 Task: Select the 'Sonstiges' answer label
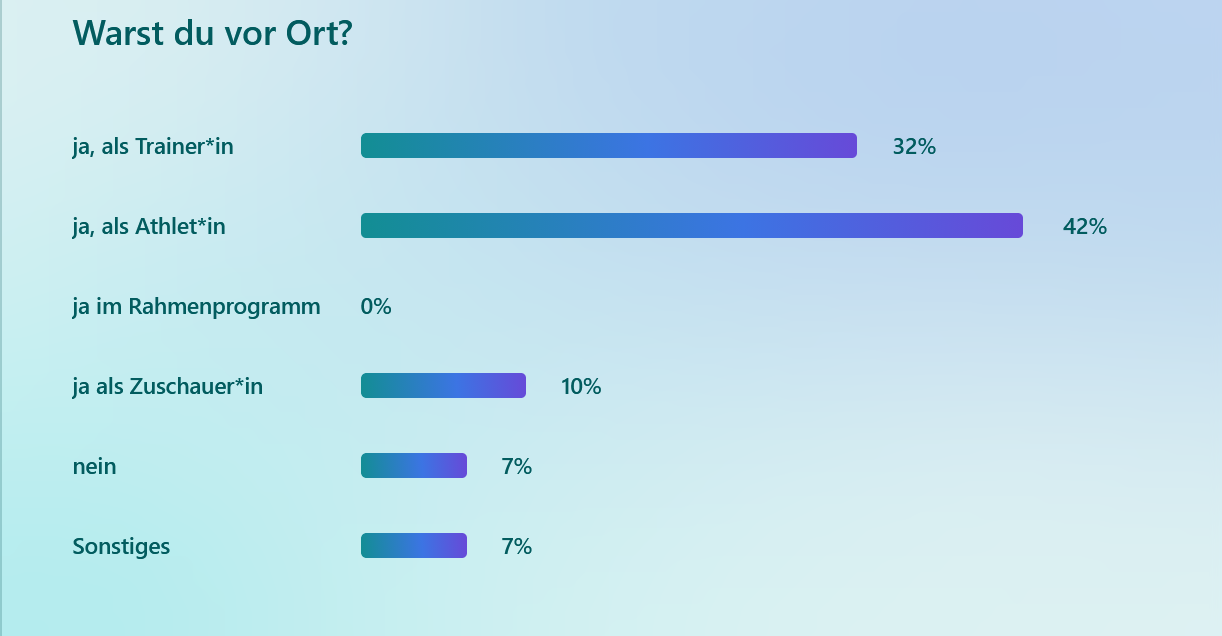121,546
